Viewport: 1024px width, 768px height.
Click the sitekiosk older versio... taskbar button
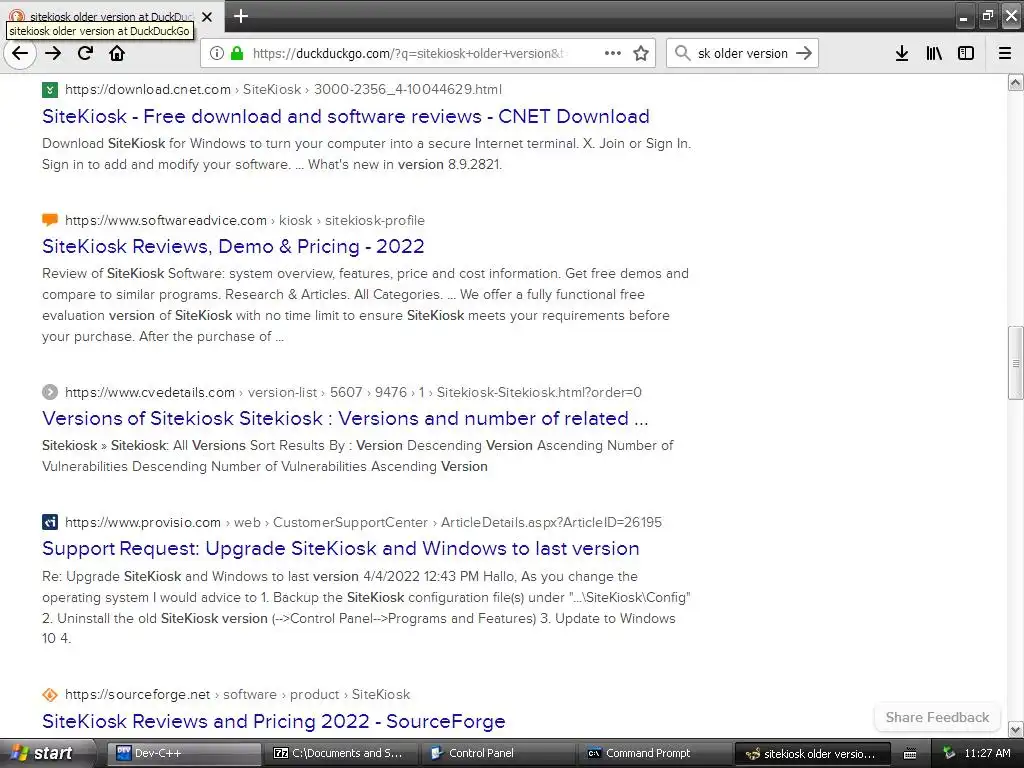(813, 753)
